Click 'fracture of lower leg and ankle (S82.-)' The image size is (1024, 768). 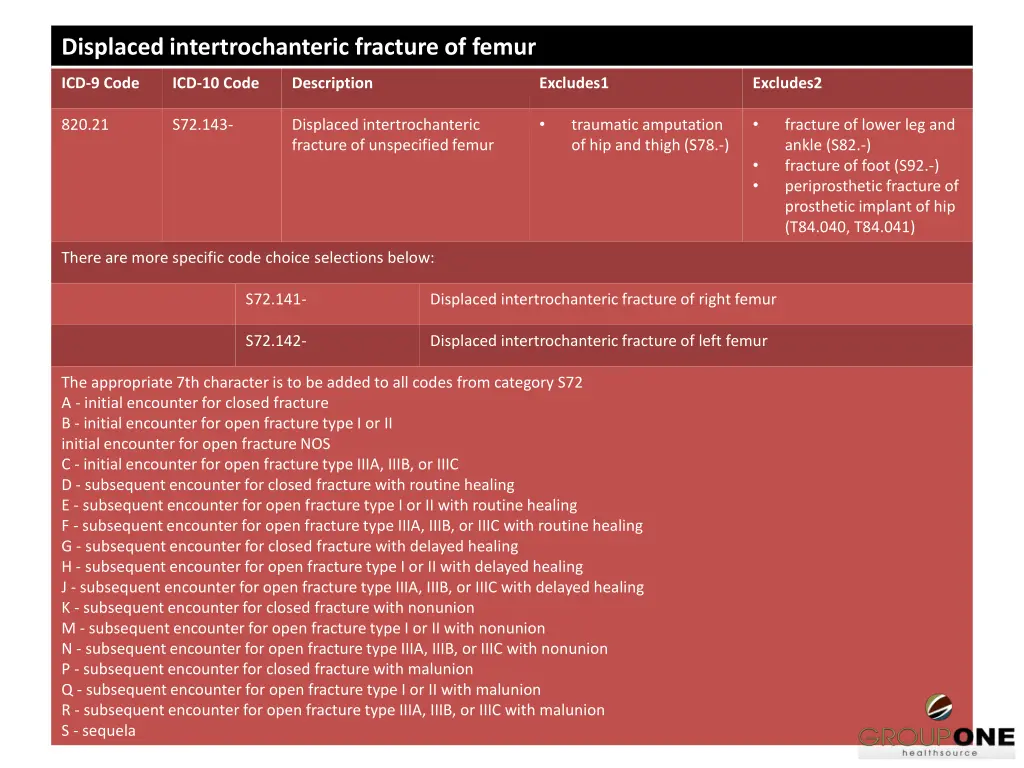869,135
